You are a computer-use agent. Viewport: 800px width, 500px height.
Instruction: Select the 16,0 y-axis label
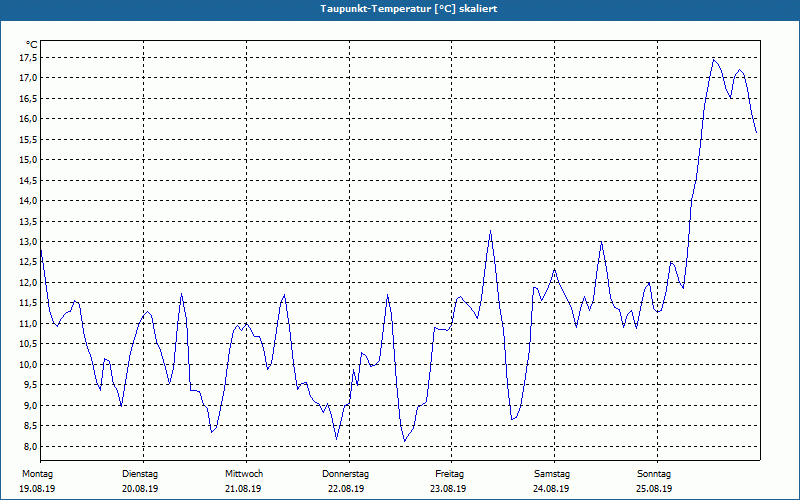[29, 119]
